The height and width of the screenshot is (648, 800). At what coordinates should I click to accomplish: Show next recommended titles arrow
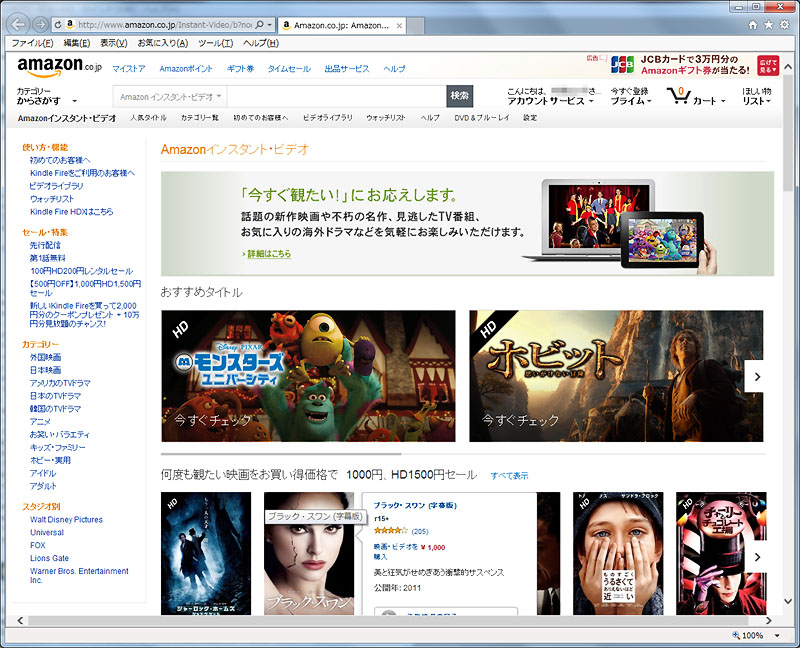[x=757, y=377]
